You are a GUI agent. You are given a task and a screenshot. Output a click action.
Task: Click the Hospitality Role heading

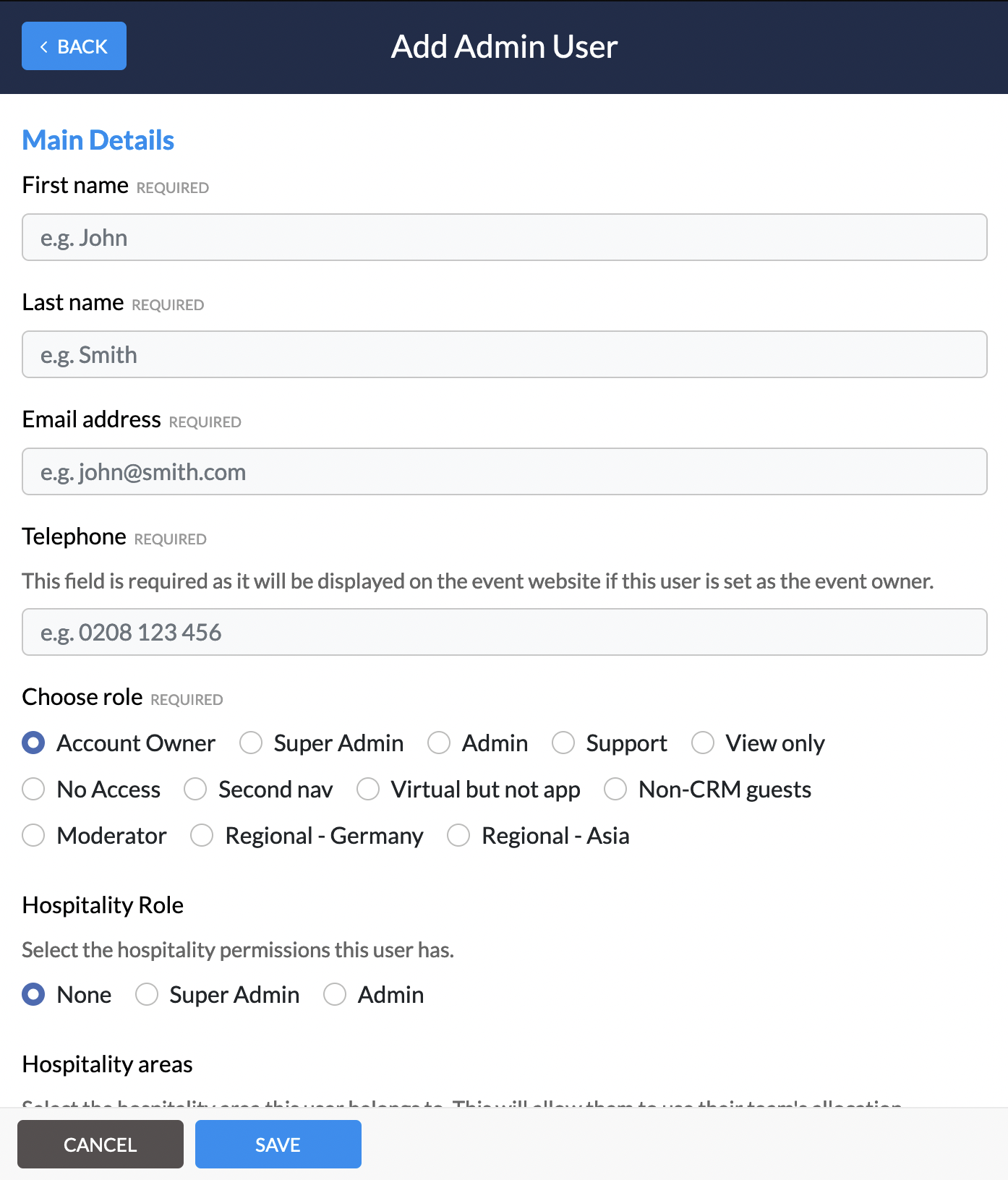[103, 905]
